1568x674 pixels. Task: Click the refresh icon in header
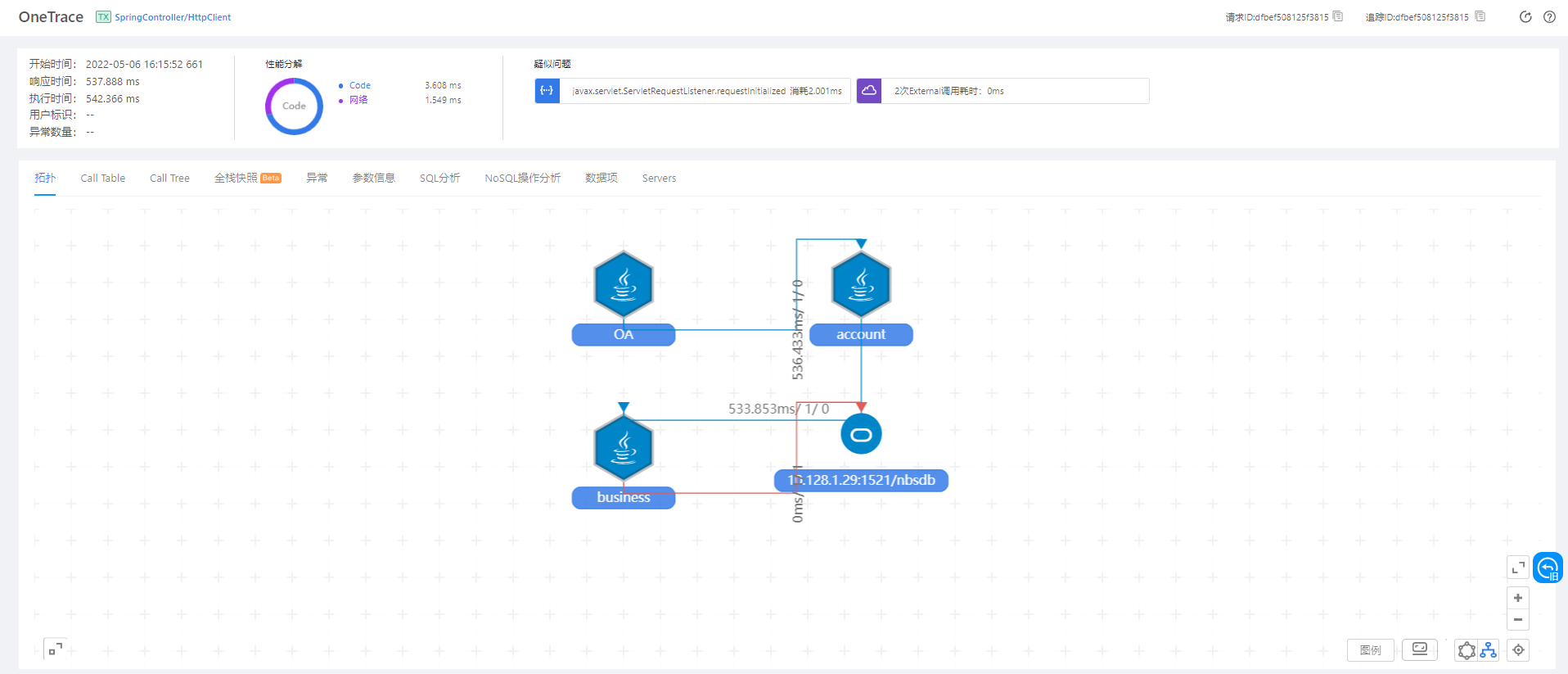click(x=1525, y=17)
